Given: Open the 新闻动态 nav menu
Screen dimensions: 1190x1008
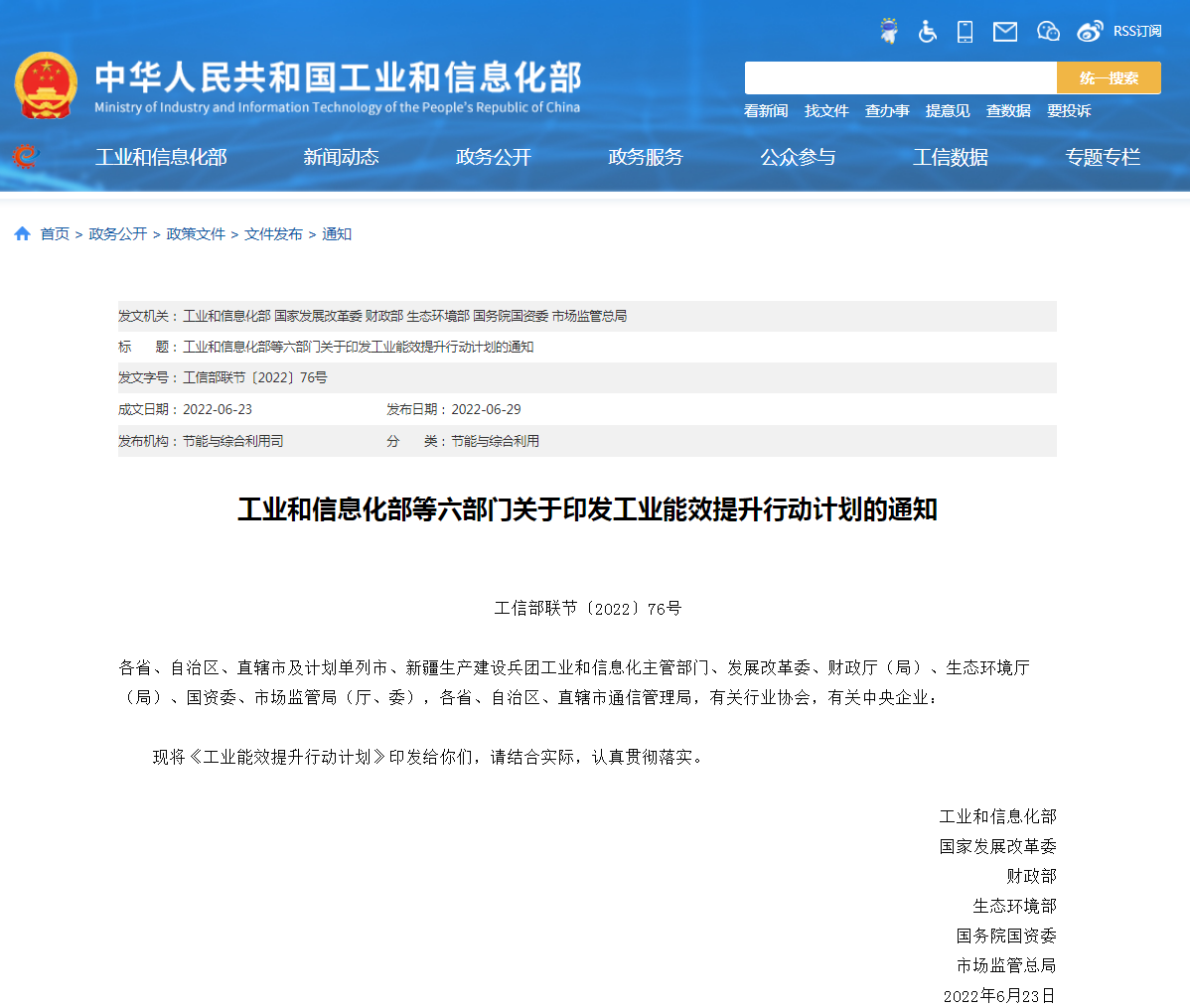Looking at the screenshot, I should [x=341, y=157].
